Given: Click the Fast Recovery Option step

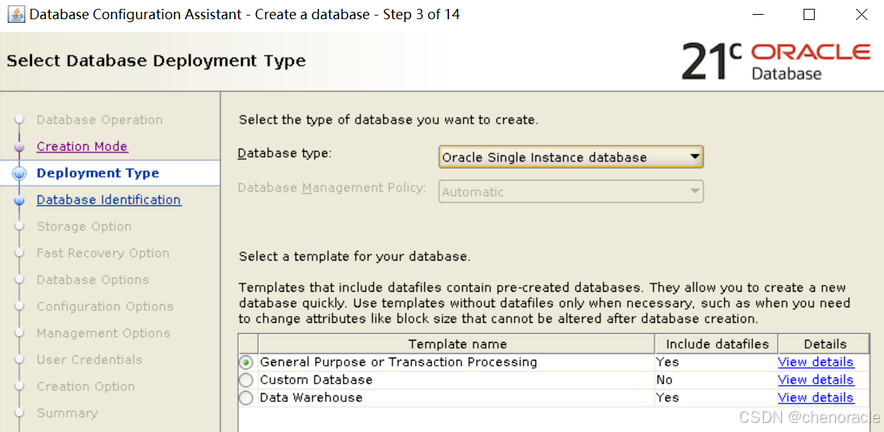Looking at the screenshot, I should (103, 253).
